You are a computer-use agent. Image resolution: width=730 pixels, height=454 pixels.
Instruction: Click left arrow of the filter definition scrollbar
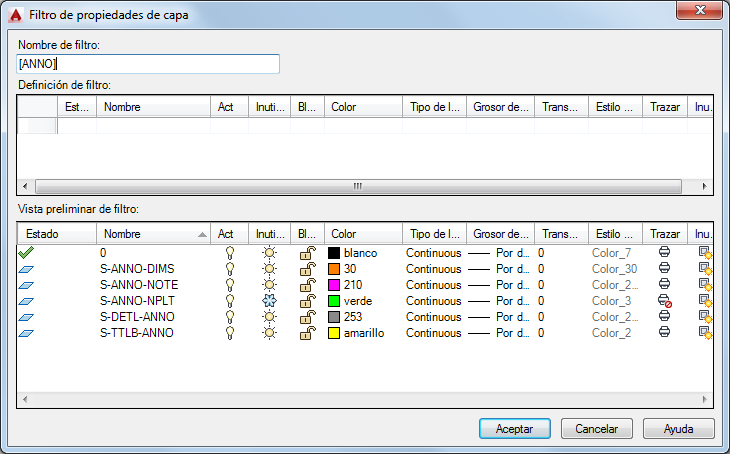tap(25, 186)
